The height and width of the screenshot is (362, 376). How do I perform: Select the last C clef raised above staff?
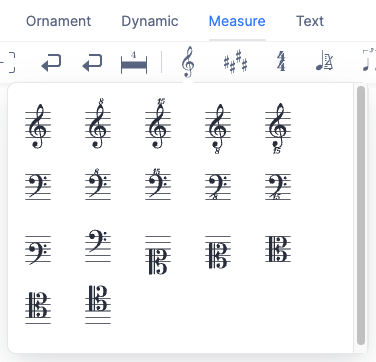(98, 304)
